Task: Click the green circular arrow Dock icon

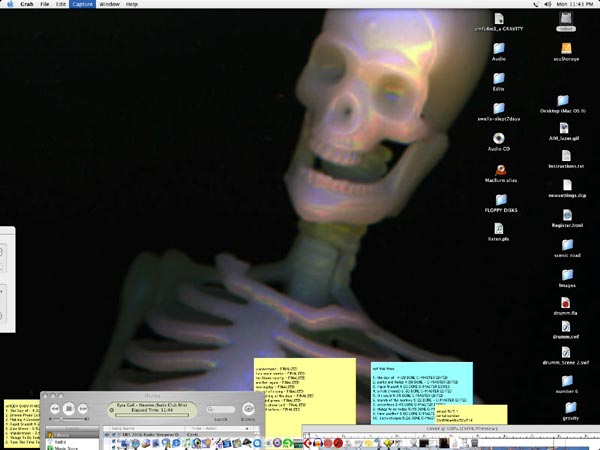Action: [288, 443]
